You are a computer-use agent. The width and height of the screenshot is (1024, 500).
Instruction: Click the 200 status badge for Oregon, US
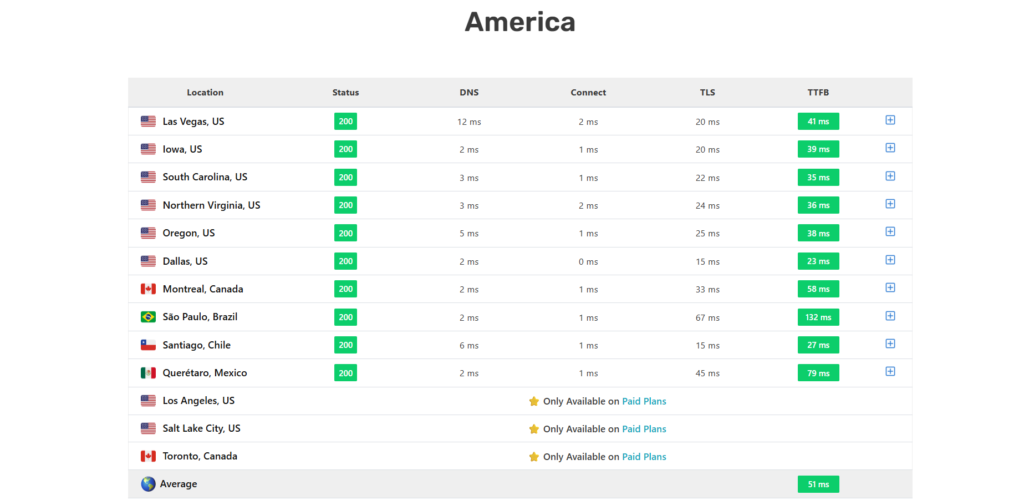(x=345, y=233)
